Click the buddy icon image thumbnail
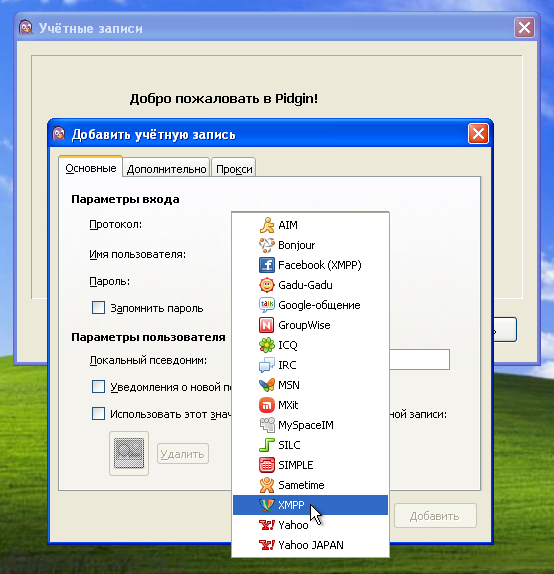 [129, 453]
